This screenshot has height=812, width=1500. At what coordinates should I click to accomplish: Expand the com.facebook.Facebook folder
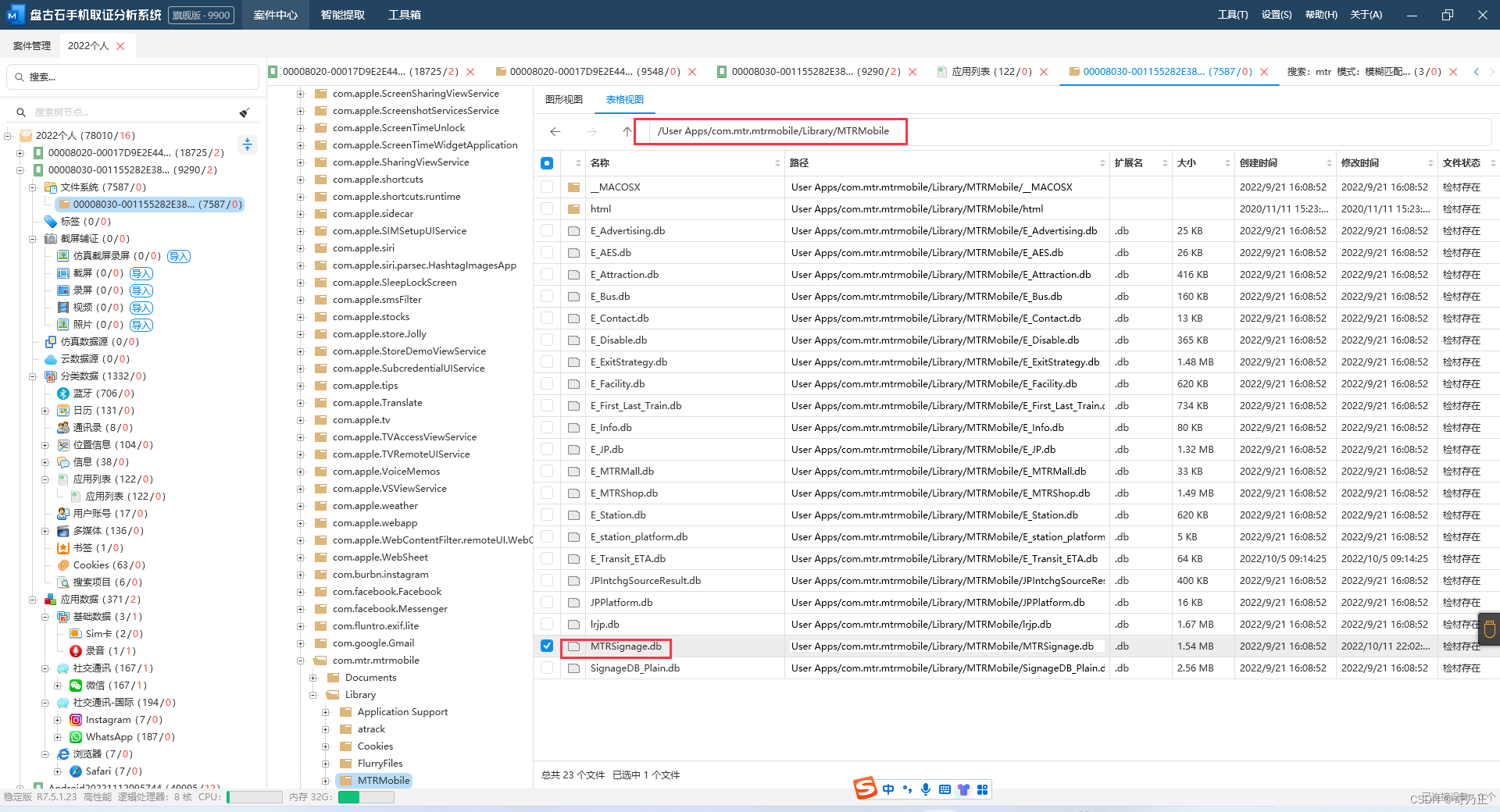301,592
